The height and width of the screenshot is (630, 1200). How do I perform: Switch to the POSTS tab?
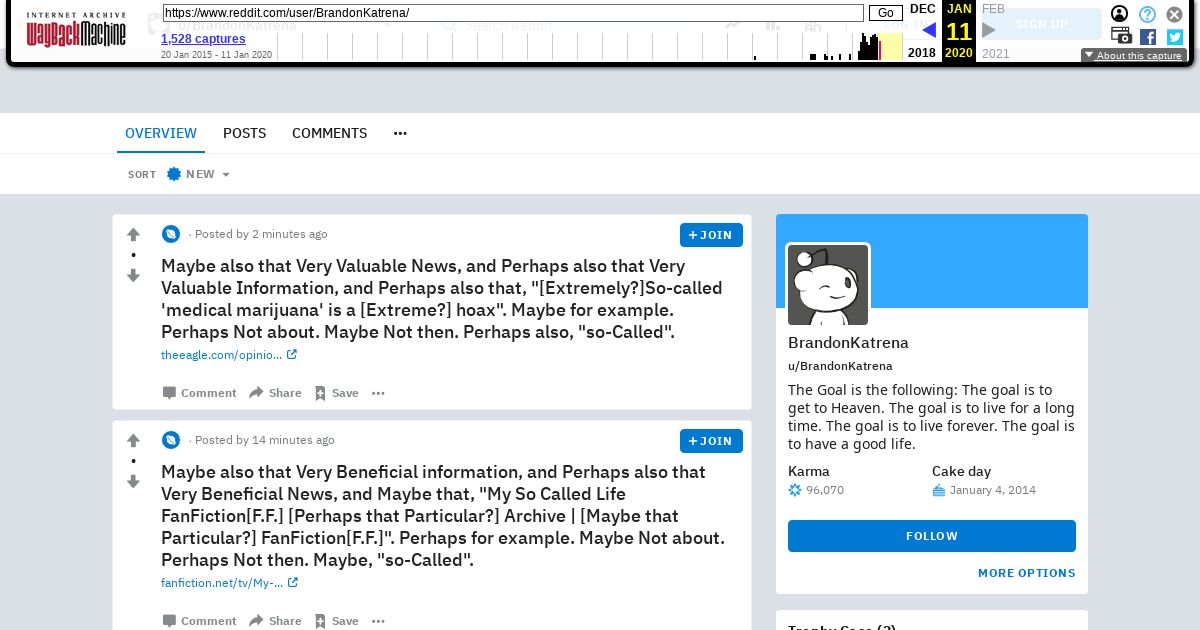tap(245, 133)
